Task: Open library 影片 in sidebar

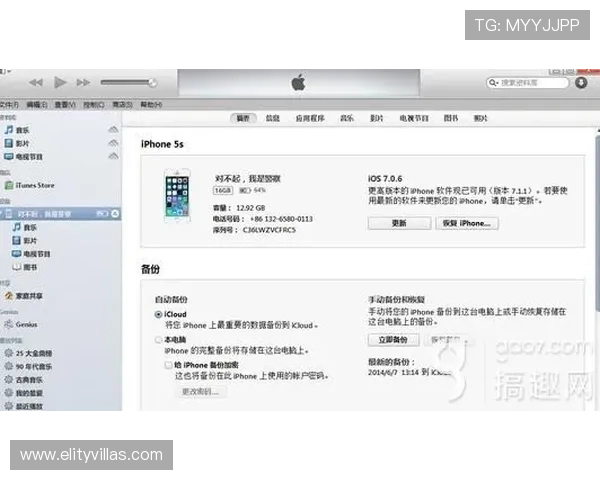Action: coord(17,144)
